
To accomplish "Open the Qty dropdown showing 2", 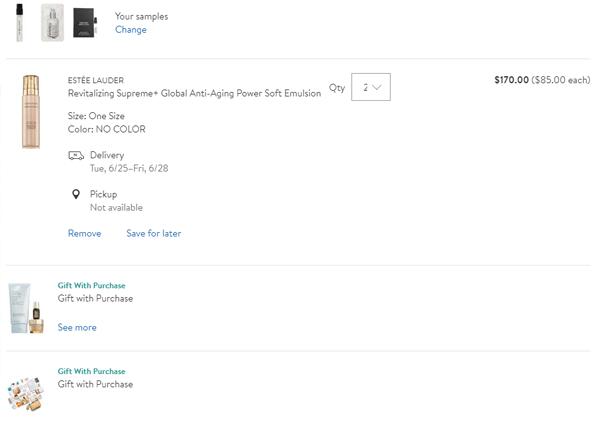I will point(370,87).
